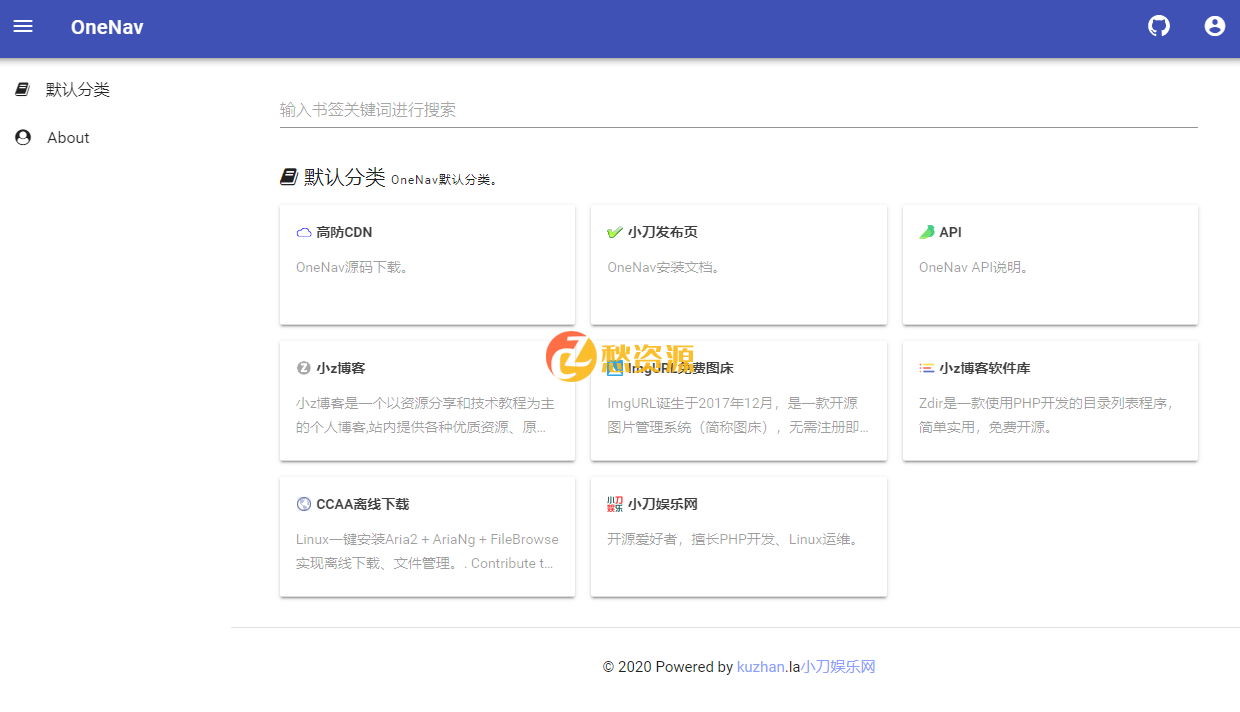Click the list icon beside 小z博客软件库

click(927, 368)
